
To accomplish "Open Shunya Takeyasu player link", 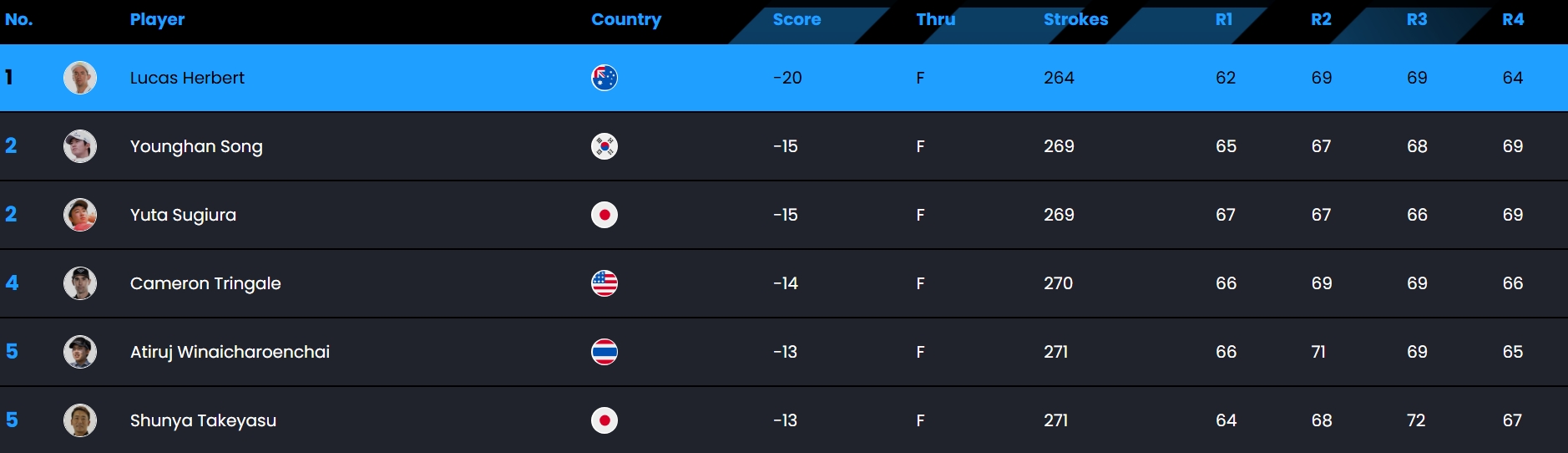I will (203, 420).
